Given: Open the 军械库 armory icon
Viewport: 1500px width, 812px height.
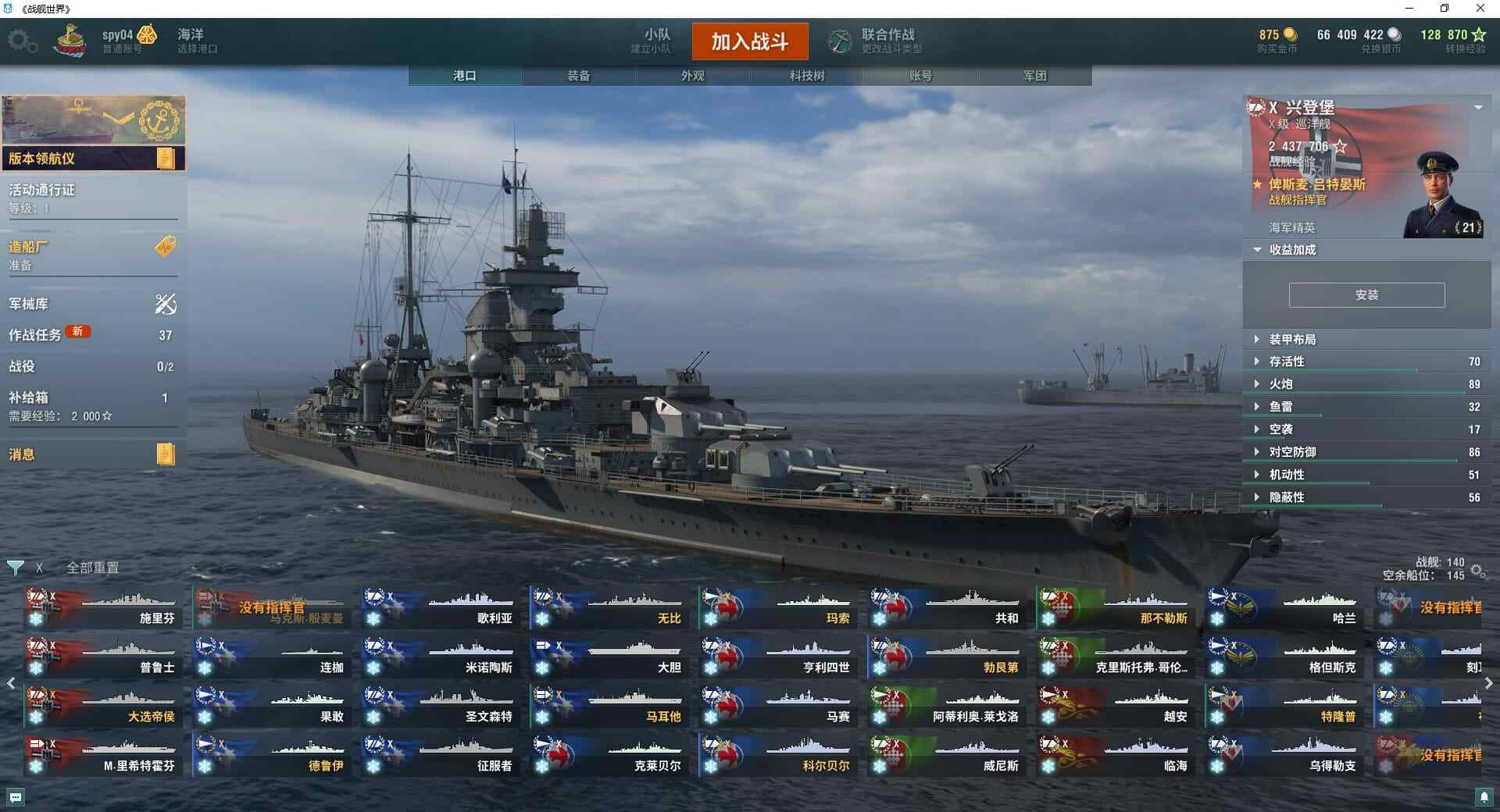Looking at the screenshot, I should (166, 304).
